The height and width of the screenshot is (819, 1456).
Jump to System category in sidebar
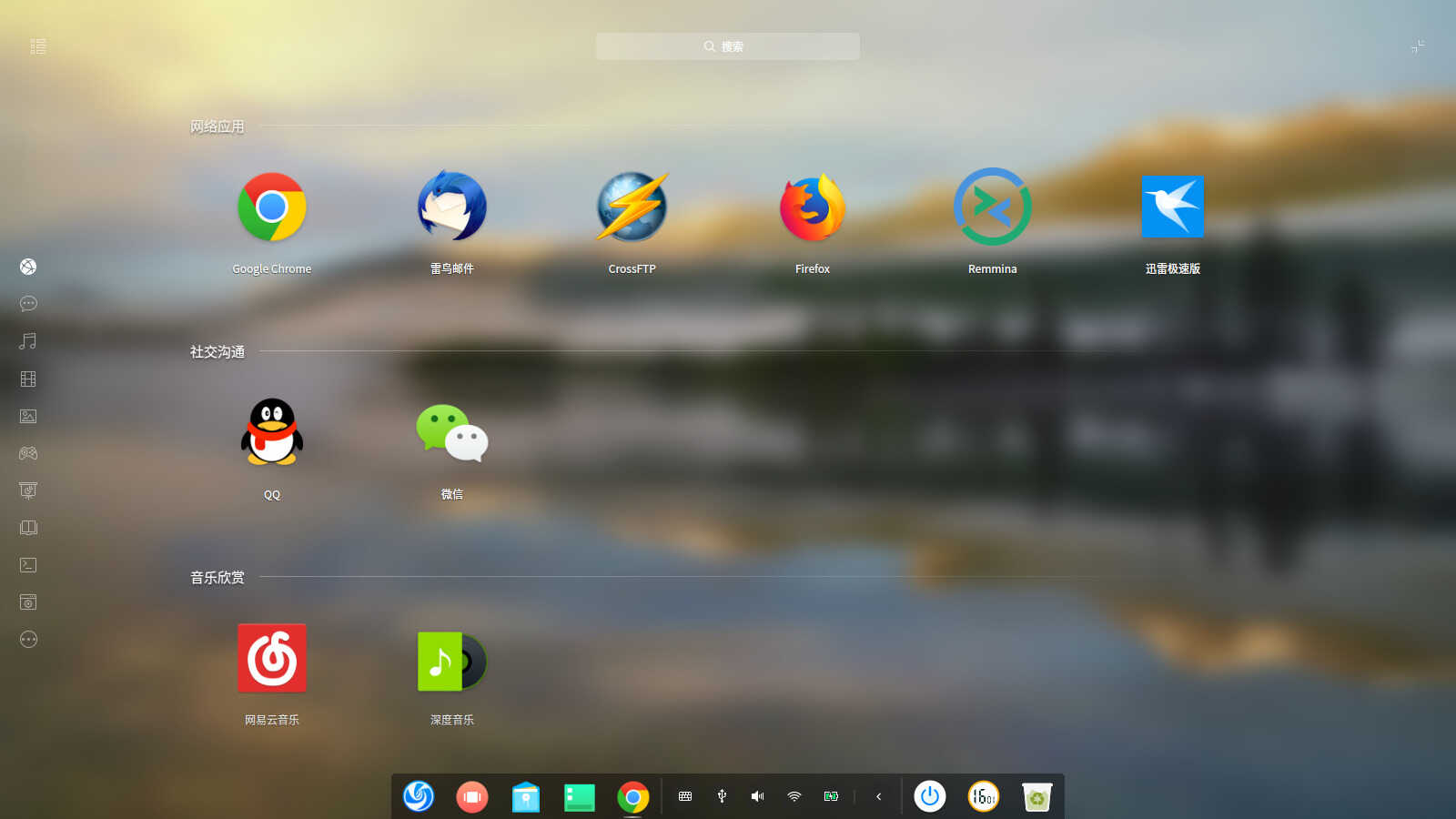pyautogui.click(x=28, y=602)
